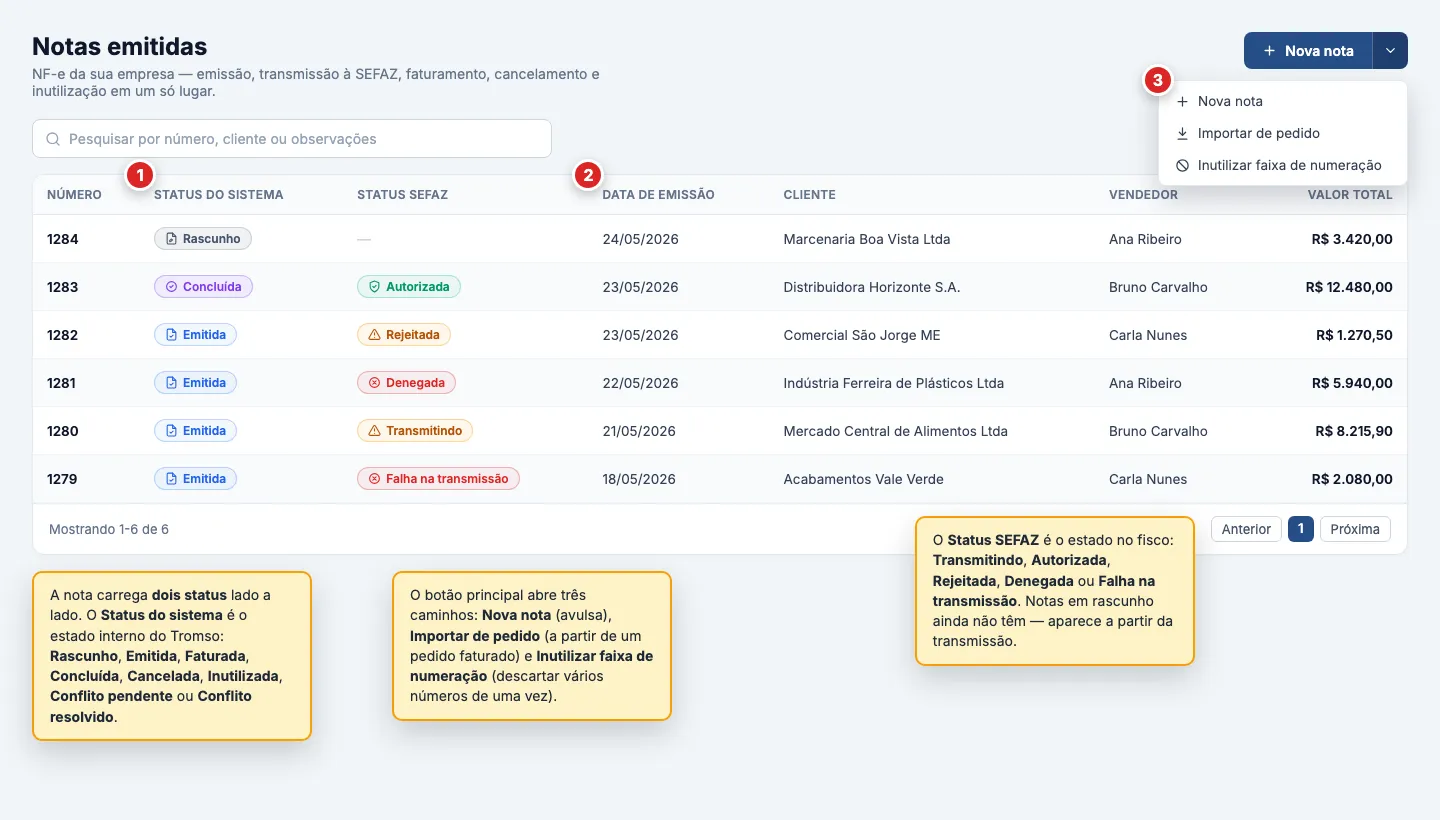Open note number 1284

(x=62, y=239)
